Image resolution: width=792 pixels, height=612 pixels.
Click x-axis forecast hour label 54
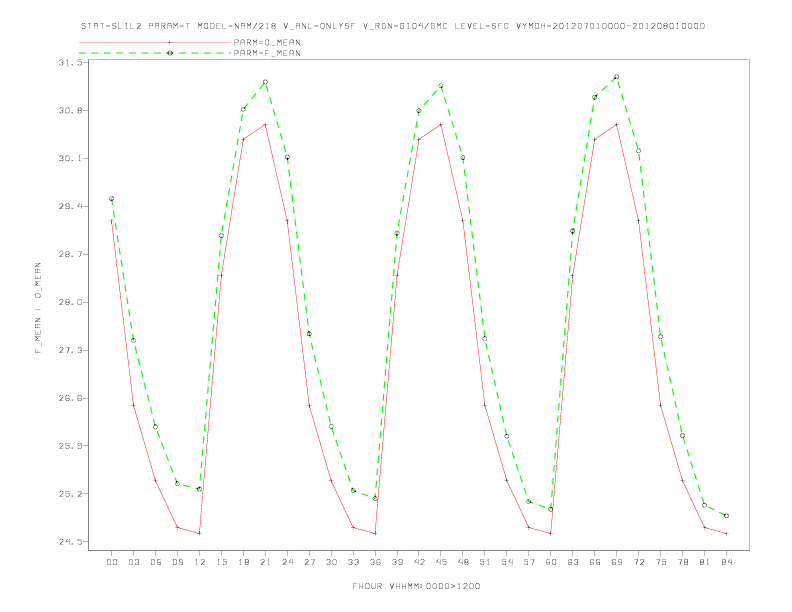pos(507,562)
